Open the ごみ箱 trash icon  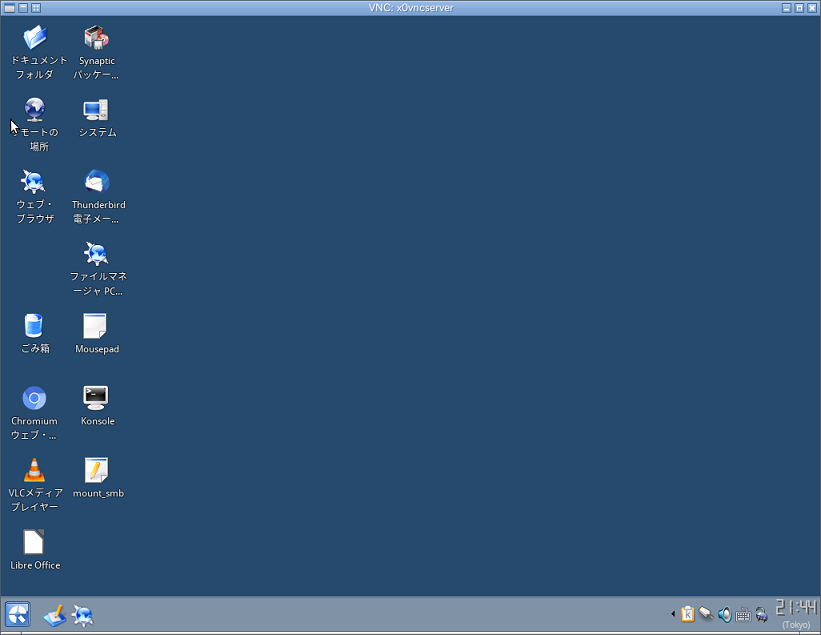coord(34,326)
